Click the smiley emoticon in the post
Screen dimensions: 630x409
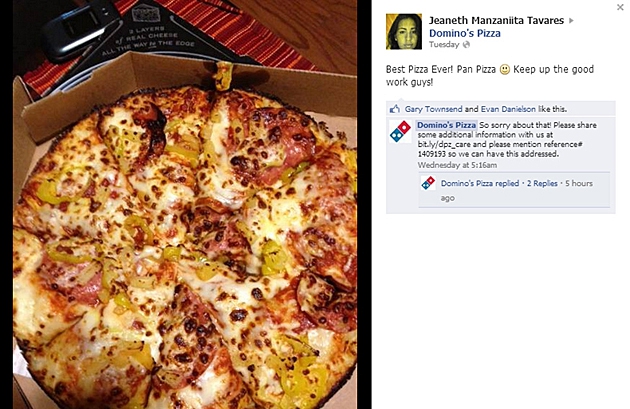point(505,70)
